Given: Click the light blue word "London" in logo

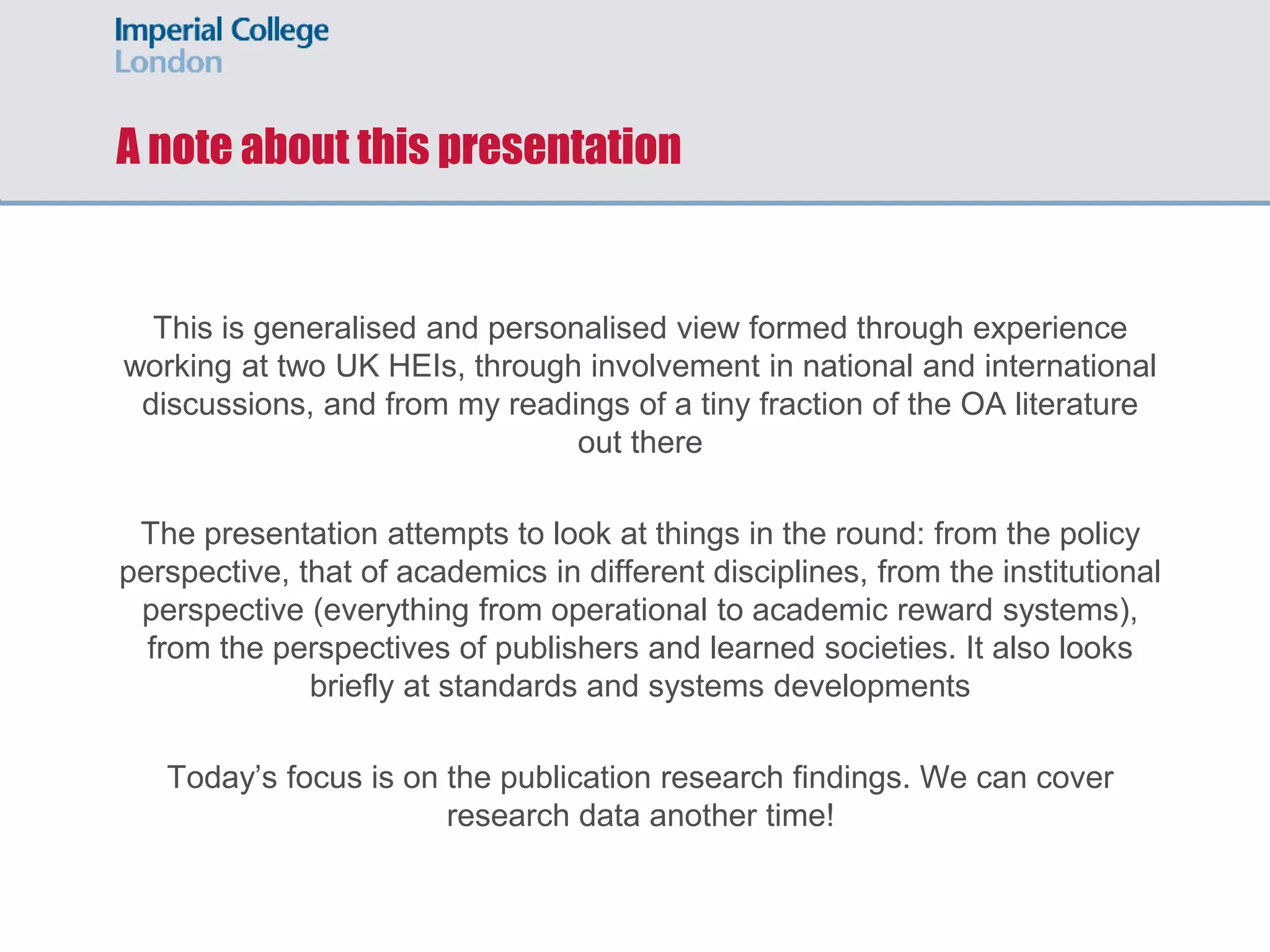Looking at the screenshot, I should click(169, 63).
